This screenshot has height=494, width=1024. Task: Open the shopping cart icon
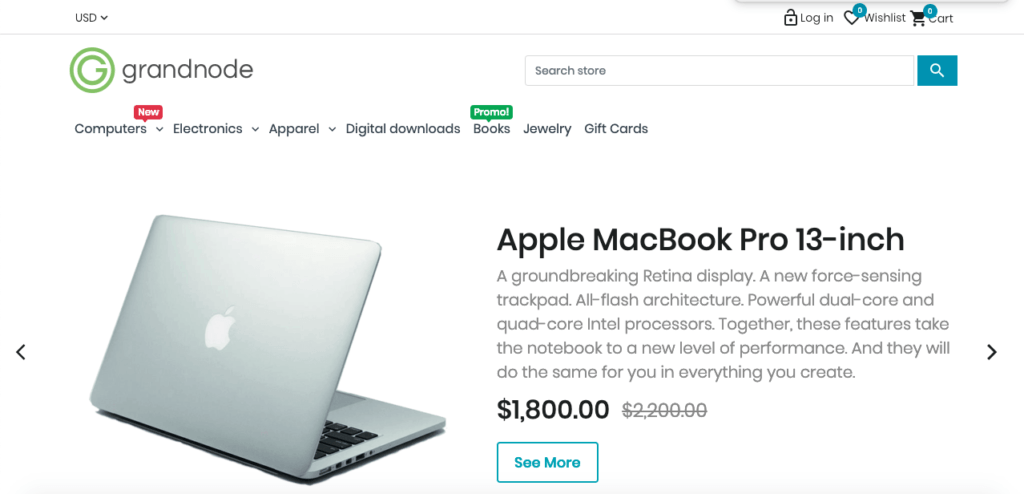coord(918,18)
